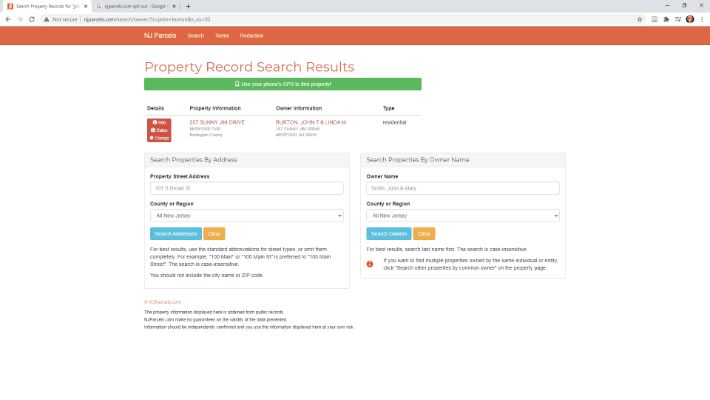Expand County or Region dropdown under address search
Screen dimensions: 710x400
[247, 216]
